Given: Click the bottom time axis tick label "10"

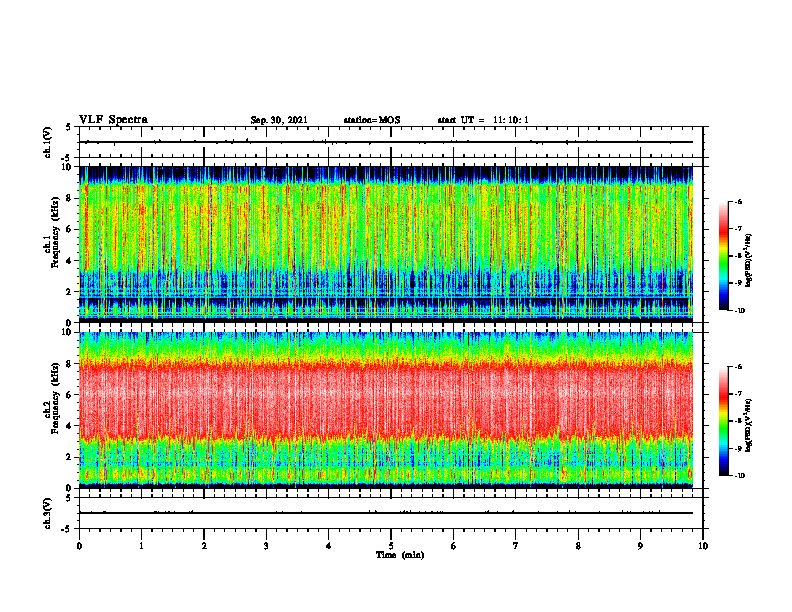Looking at the screenshot, I should coord(703,546).
